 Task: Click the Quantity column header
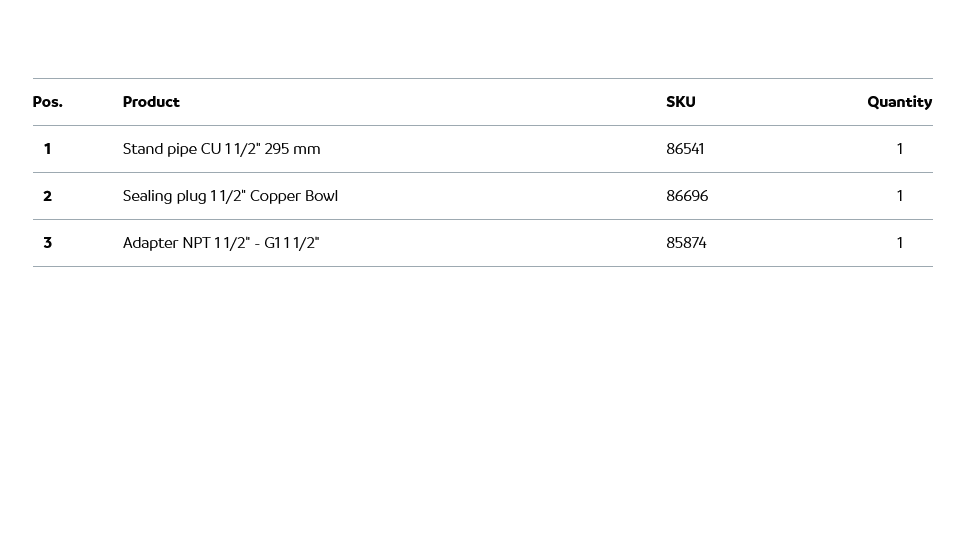coord(899,102)
